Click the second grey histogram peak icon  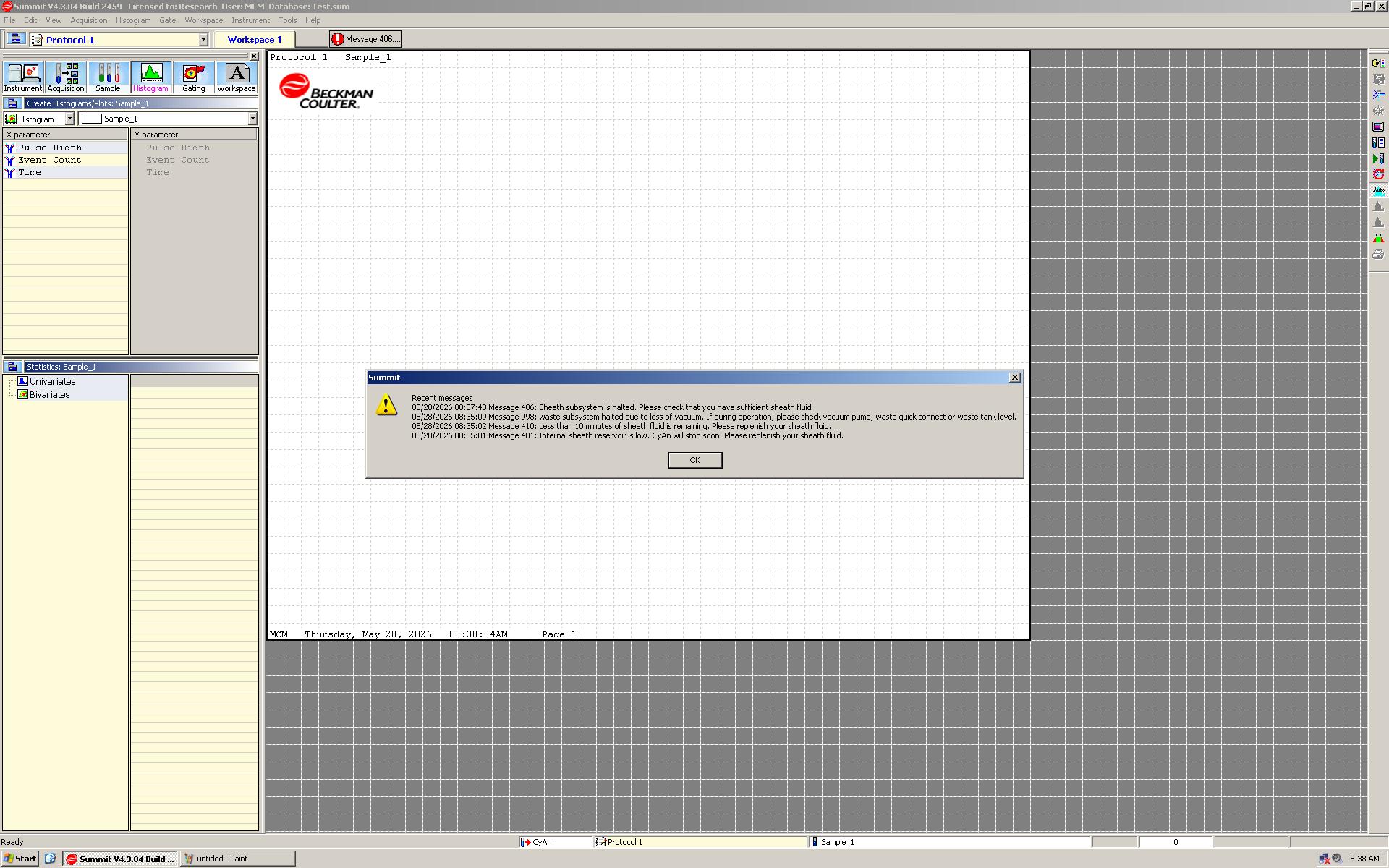(1378, 222)
